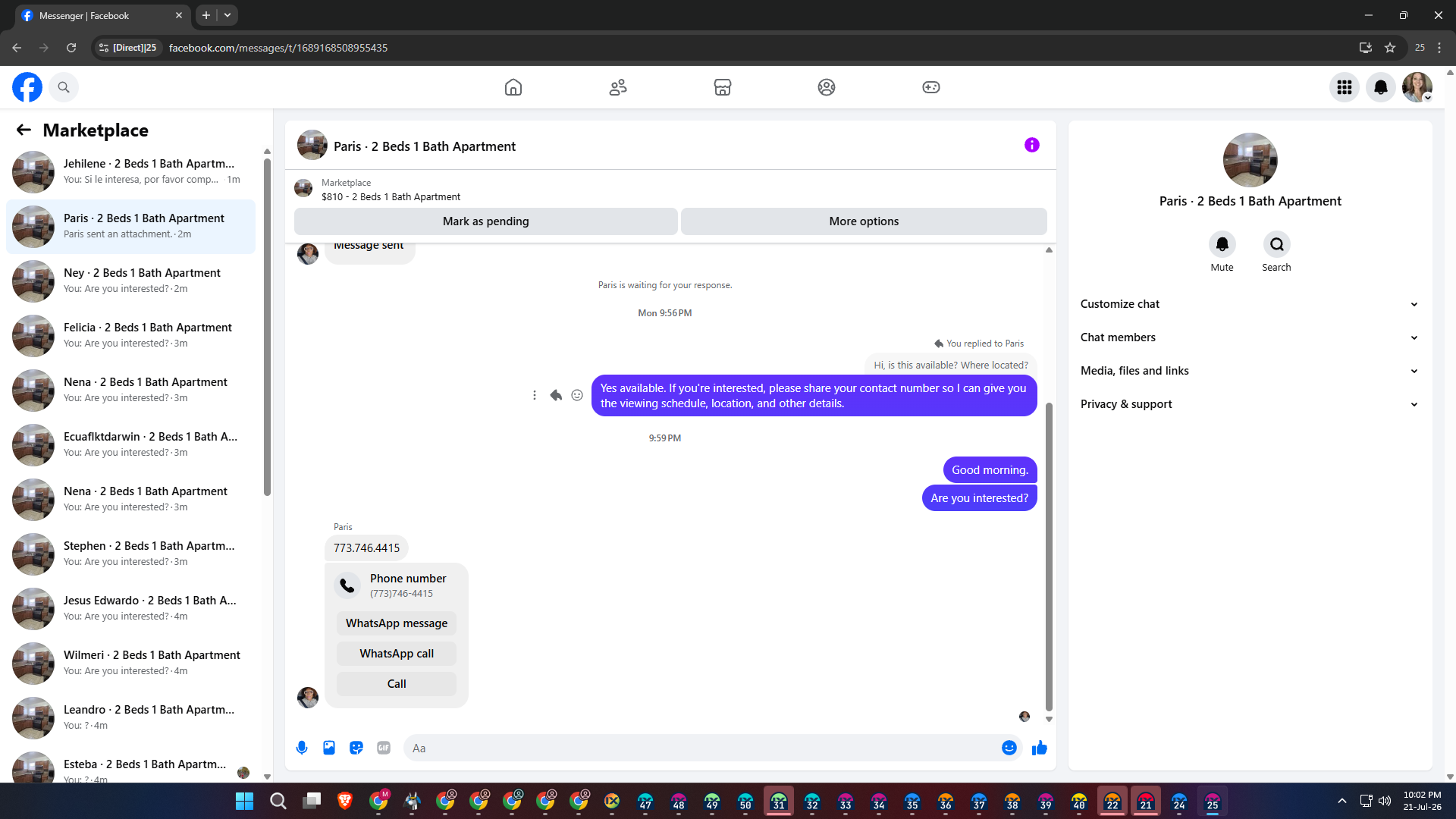Expand the Privacy & support section
Viewport: 1456px width, 819px height.
pyautogui.click(x=1250, y=404)
